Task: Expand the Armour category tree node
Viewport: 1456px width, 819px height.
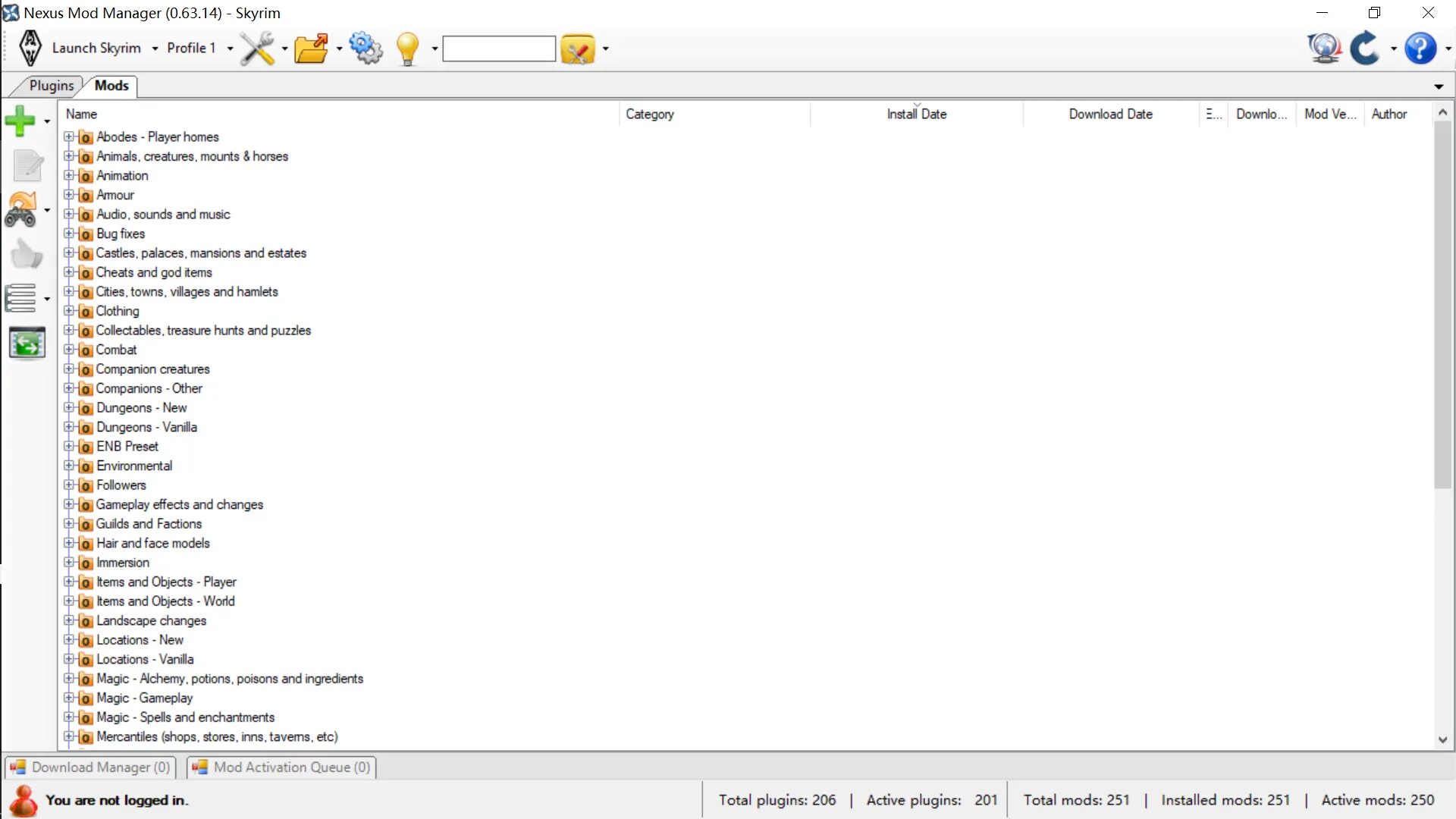Action: tap(69, 195)
